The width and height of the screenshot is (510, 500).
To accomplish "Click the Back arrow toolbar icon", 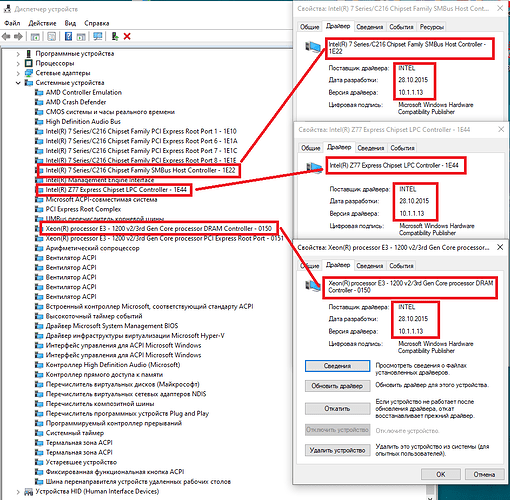I will [6, 36].
